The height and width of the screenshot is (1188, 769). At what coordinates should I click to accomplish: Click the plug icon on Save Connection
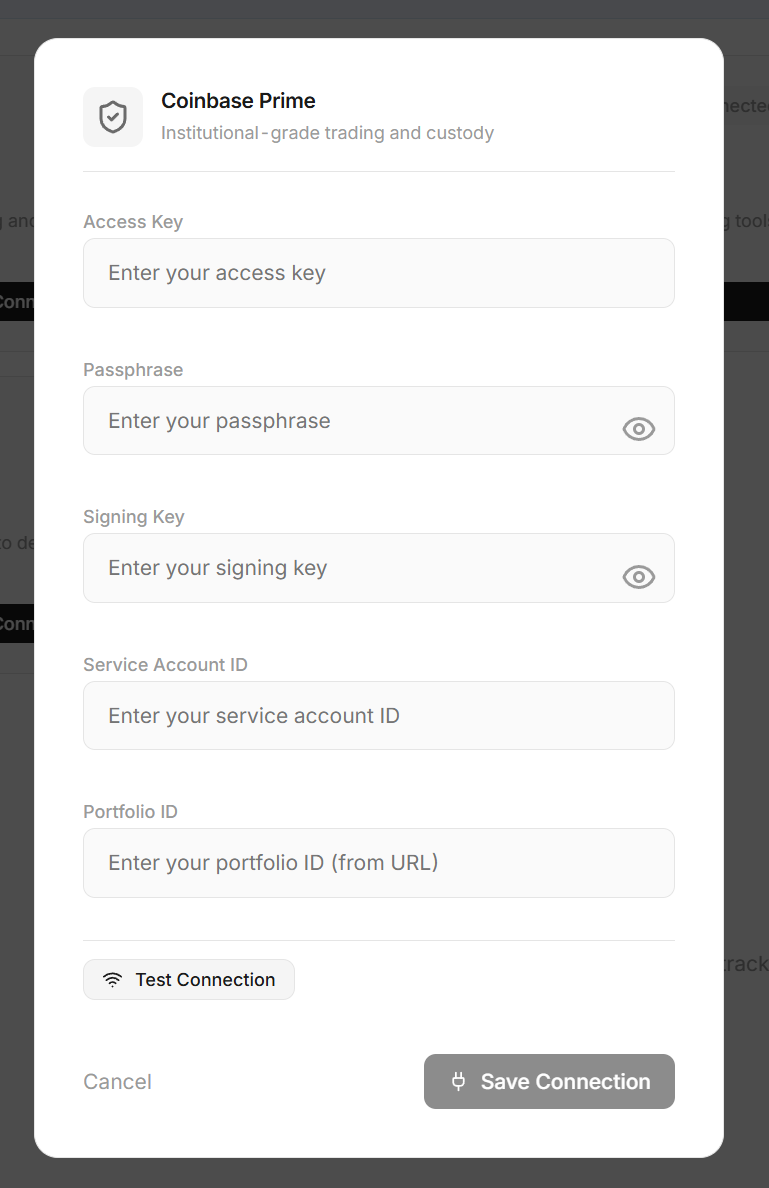pos(459,1081)
